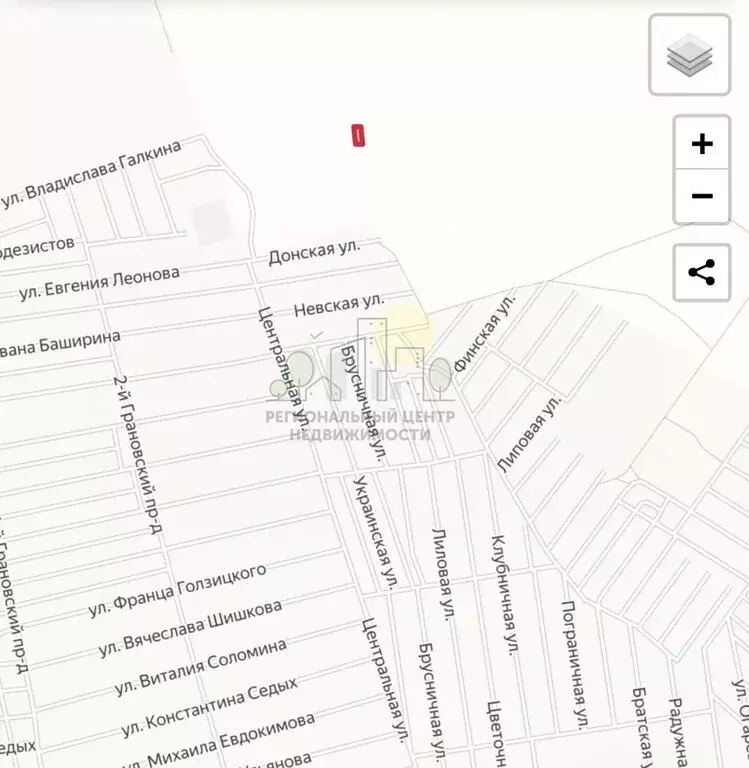The width and height of the screenshot is (749, 768).
Task: Click the Невская ул. street label
Action: [x=338, y=305]
